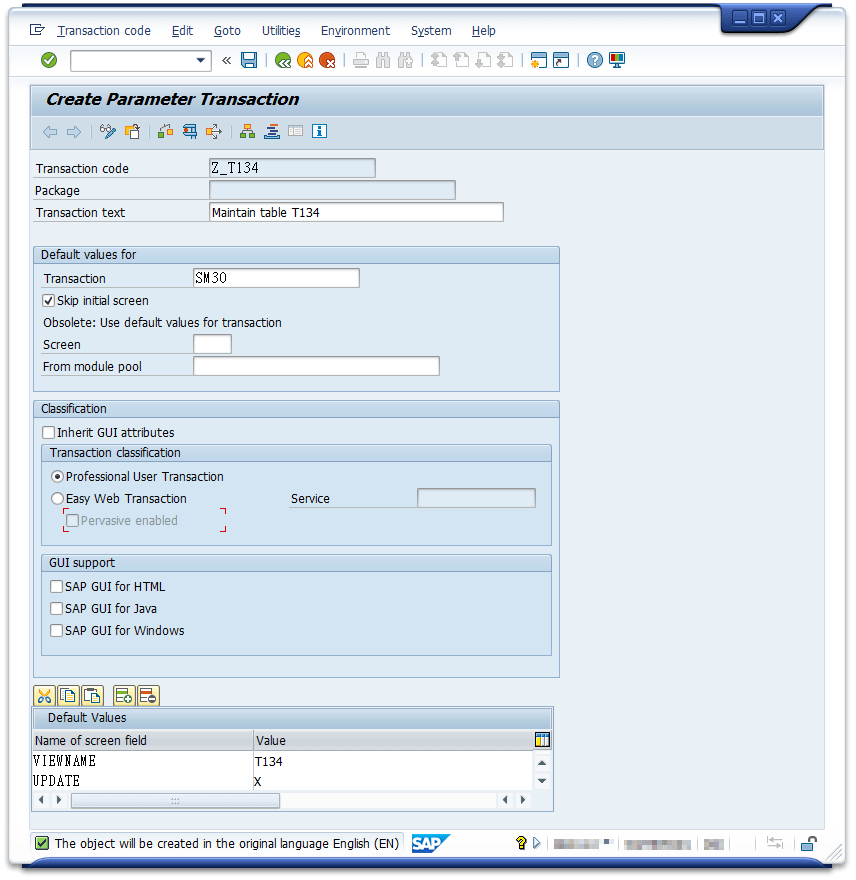
Task: Uncheck Skip initial screen
Action: coord(48,301)
